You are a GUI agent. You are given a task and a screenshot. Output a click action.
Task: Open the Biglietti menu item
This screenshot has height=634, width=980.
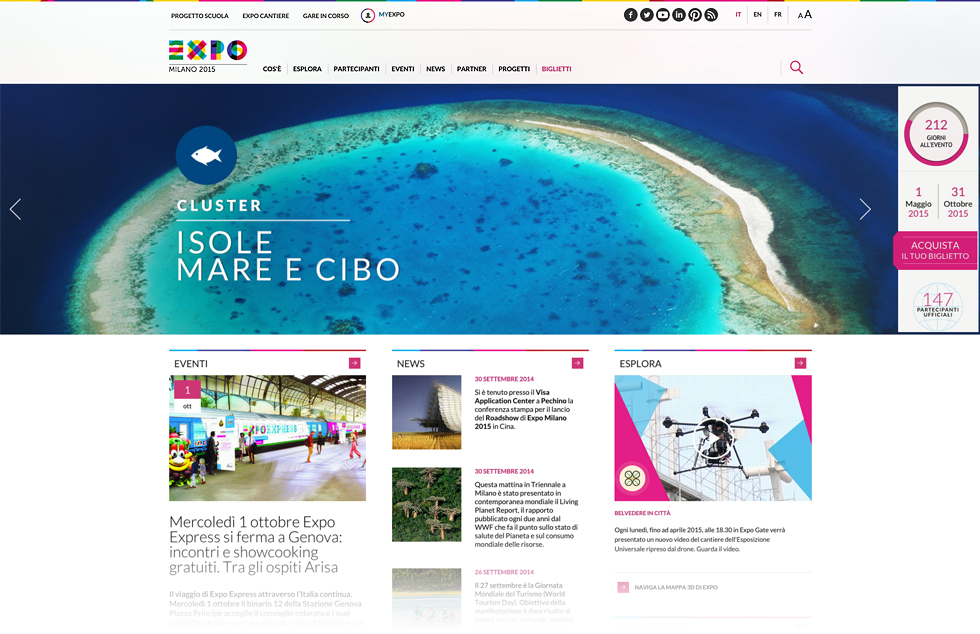[x=557, y=69]
